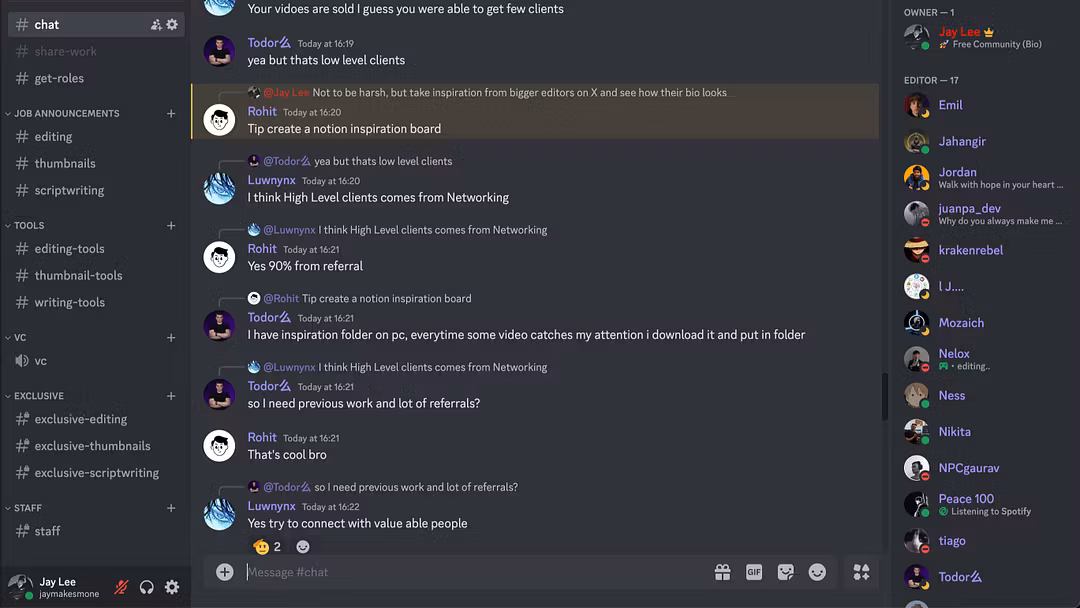Collapse the TOOLS category
Viewport: 1080px width, 608px height.
pyautogui.click(x=29, y=225)
